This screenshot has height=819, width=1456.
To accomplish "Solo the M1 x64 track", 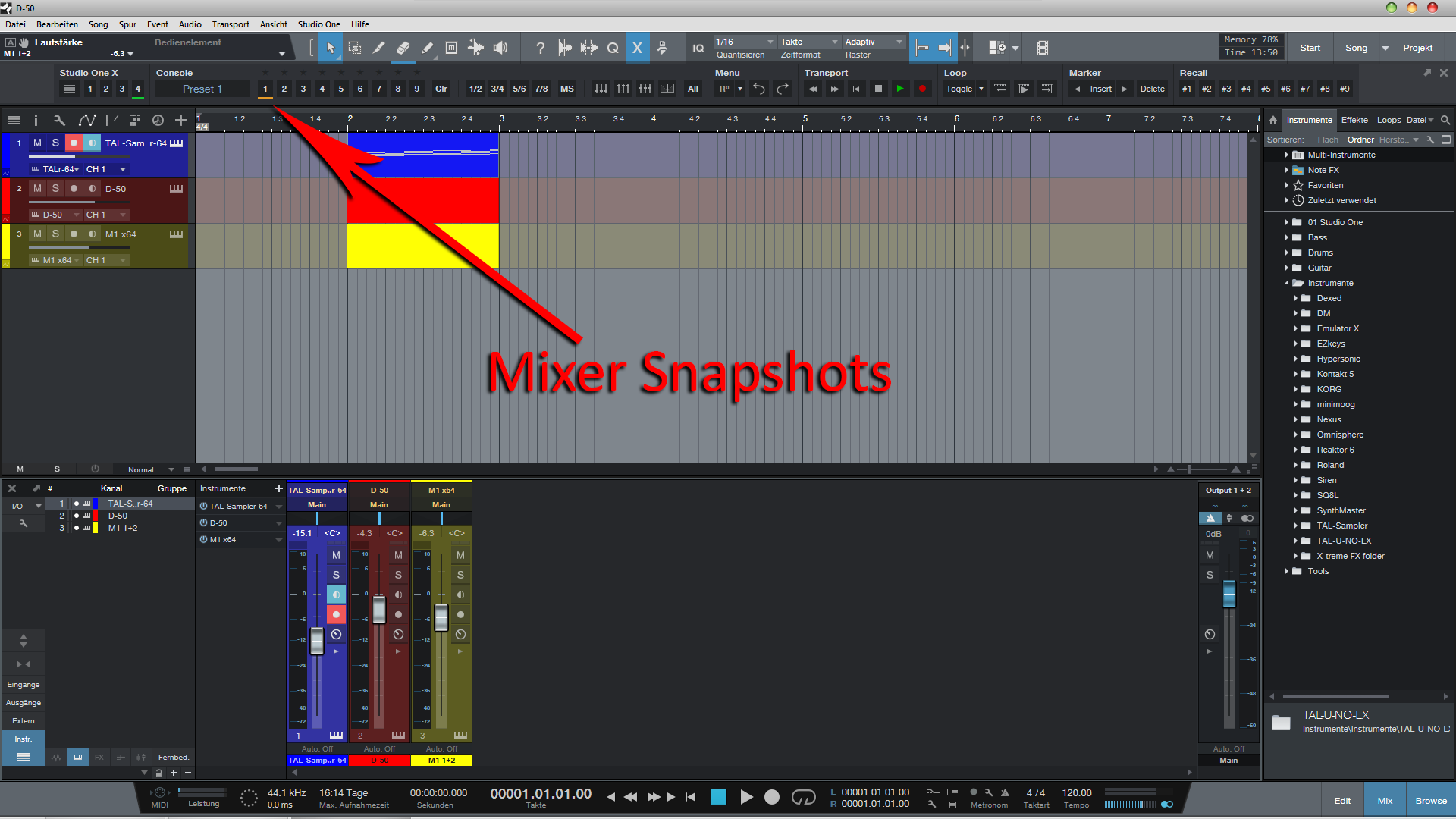I will [x=55, y=234].
